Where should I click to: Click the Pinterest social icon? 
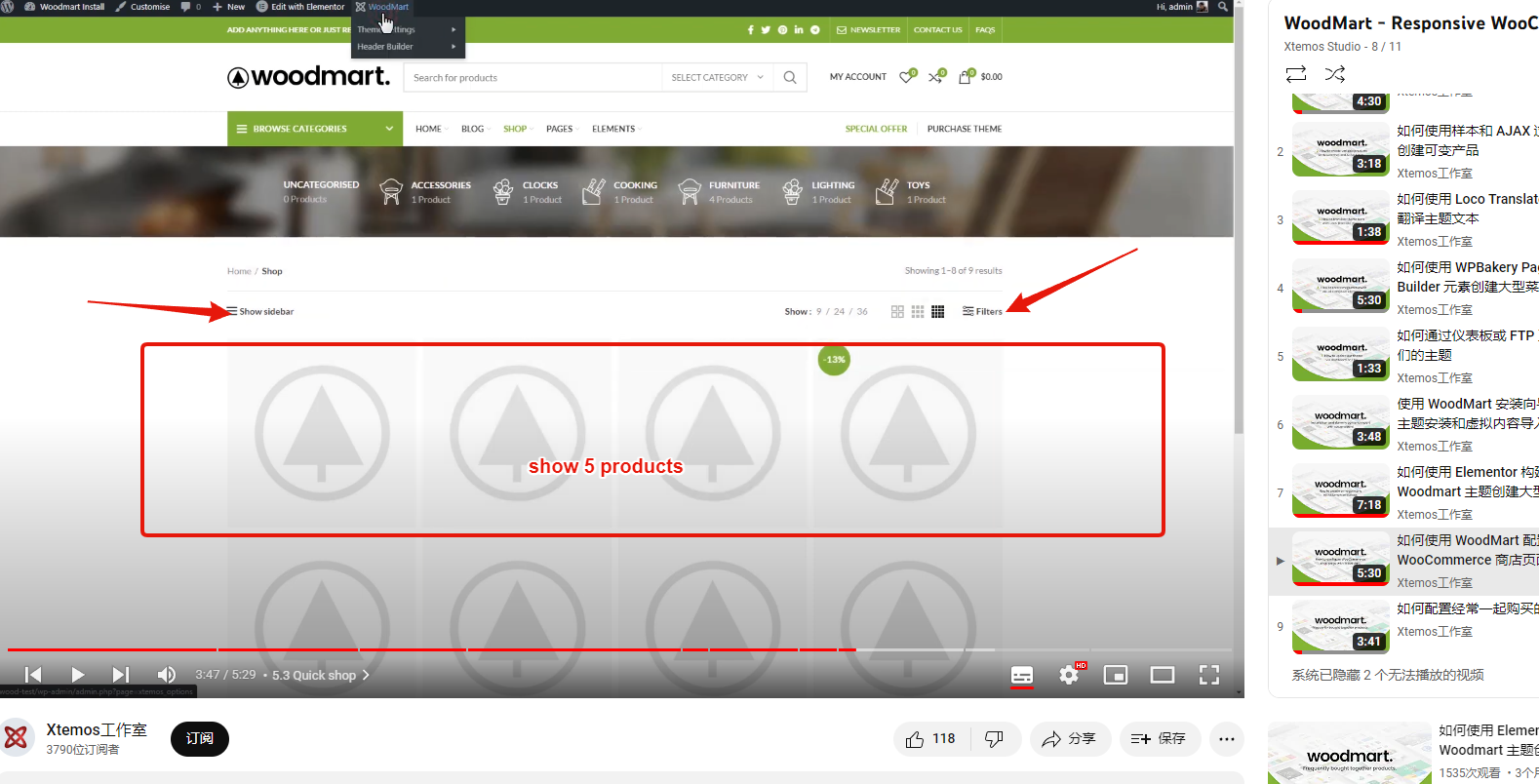(x=782, y=30)
